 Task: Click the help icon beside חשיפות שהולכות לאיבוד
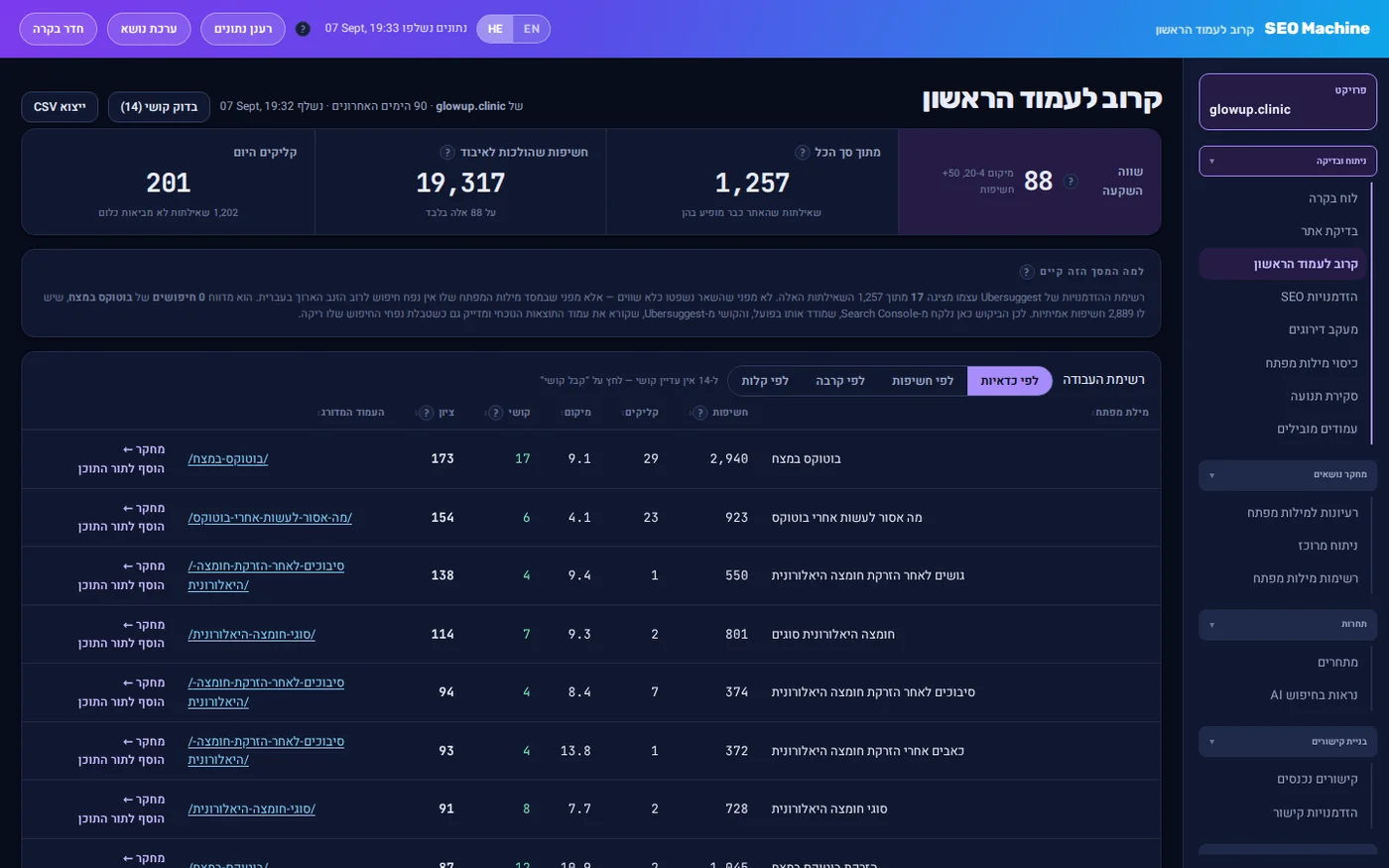[x=447, y=152]
